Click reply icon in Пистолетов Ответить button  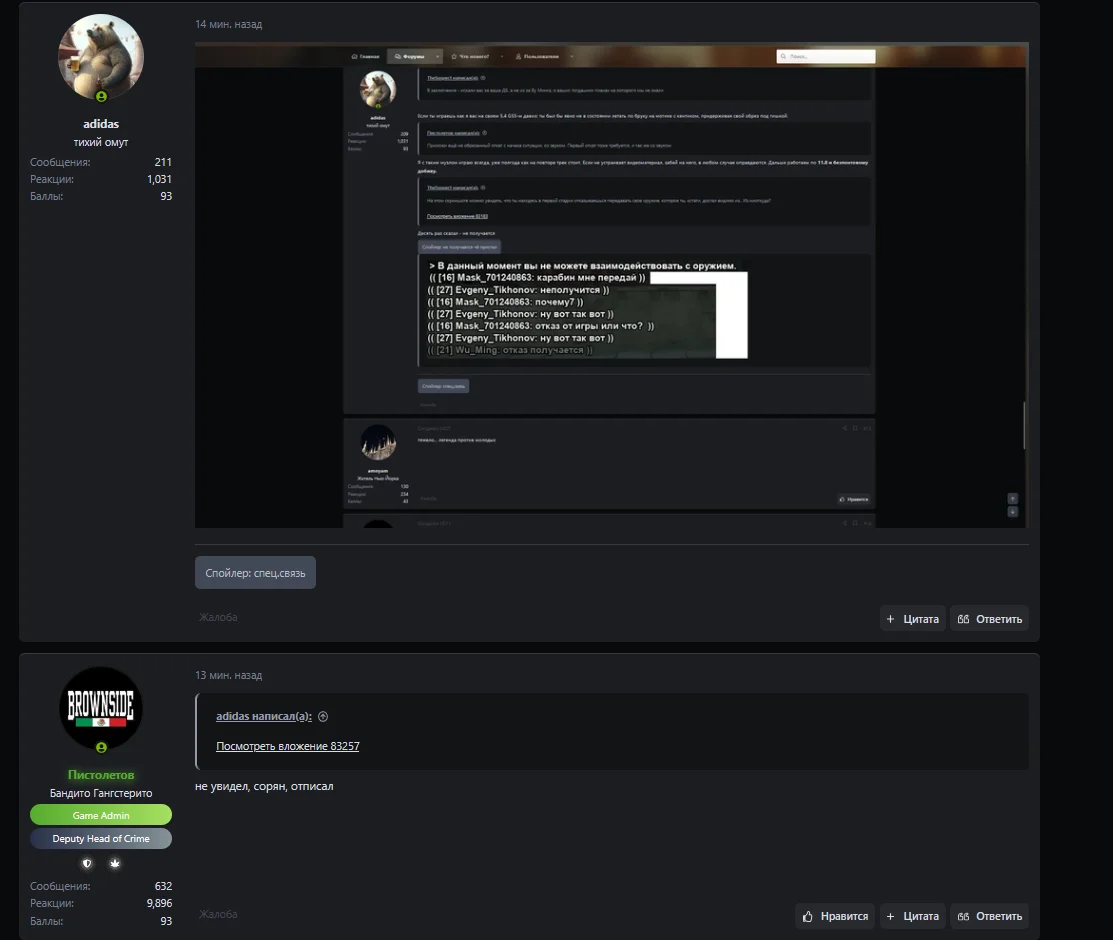point(963,917)
